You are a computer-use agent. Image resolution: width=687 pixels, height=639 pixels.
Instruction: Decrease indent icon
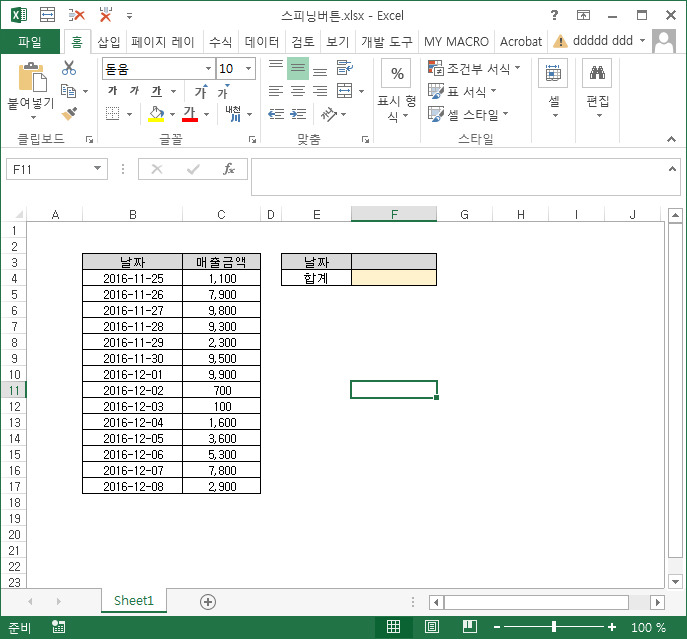point(276,114)
